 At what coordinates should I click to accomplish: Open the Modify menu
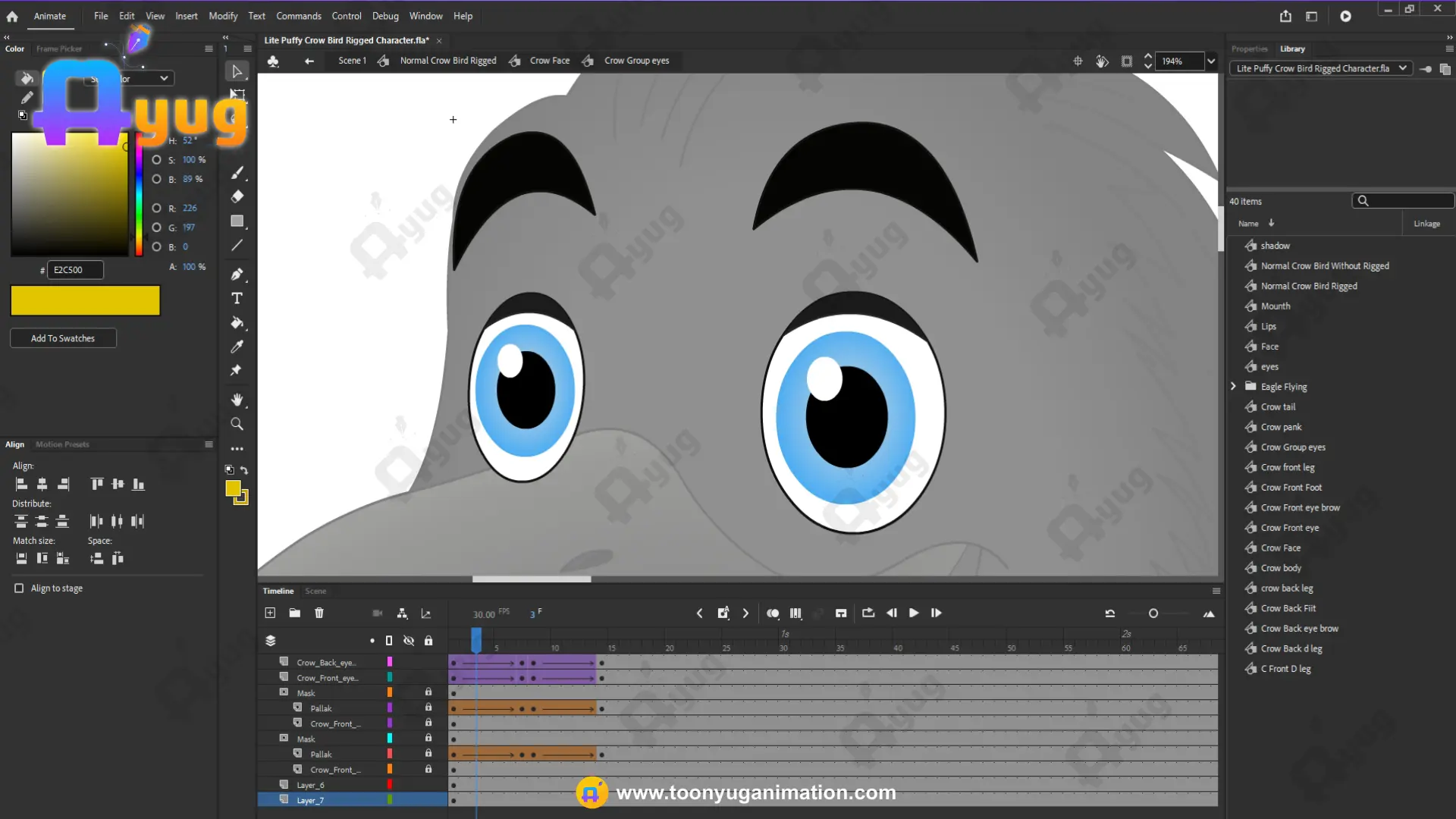(223, 16)
